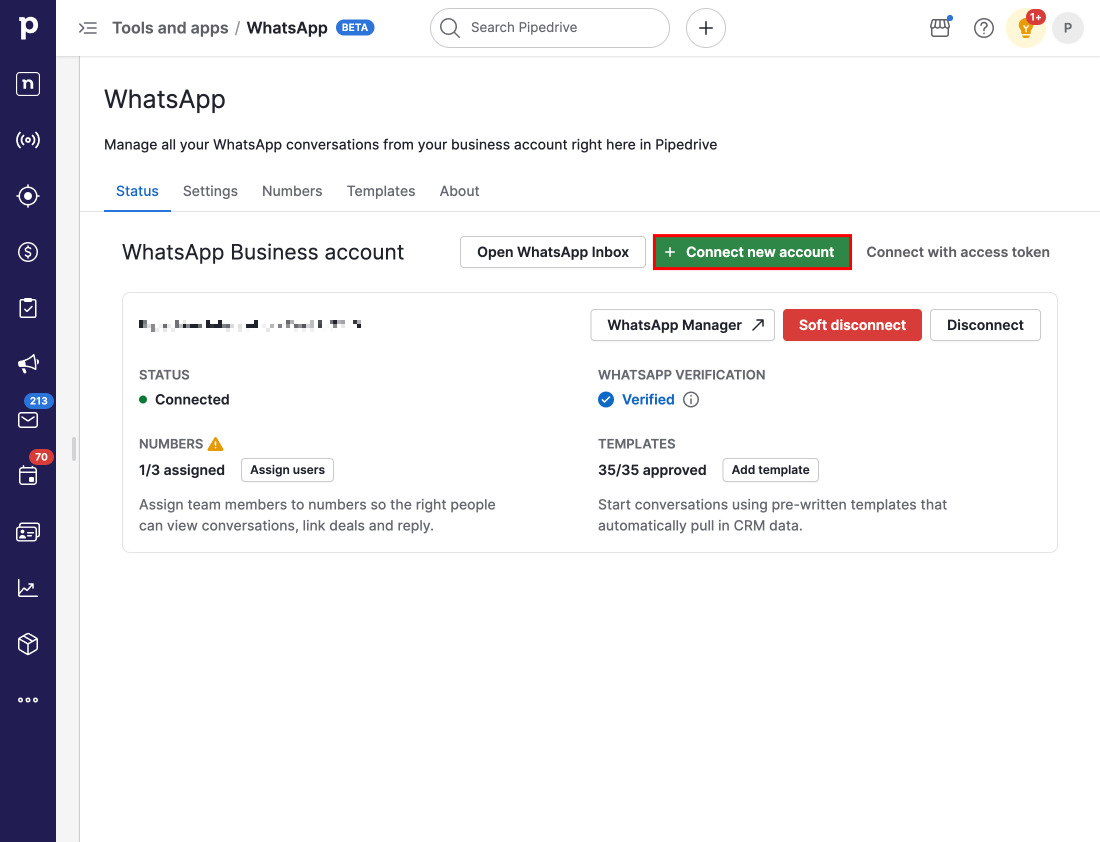Click the '35/35 approved' text
Image resolution: width=1100 pixels, height=842 pixels.
[x=652, y=470]
